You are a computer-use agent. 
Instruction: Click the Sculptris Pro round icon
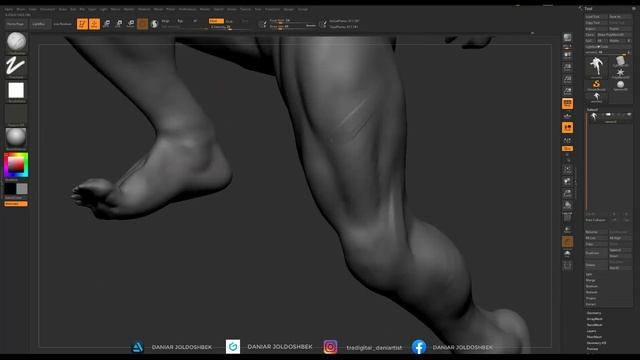click(x=154, y=24)
